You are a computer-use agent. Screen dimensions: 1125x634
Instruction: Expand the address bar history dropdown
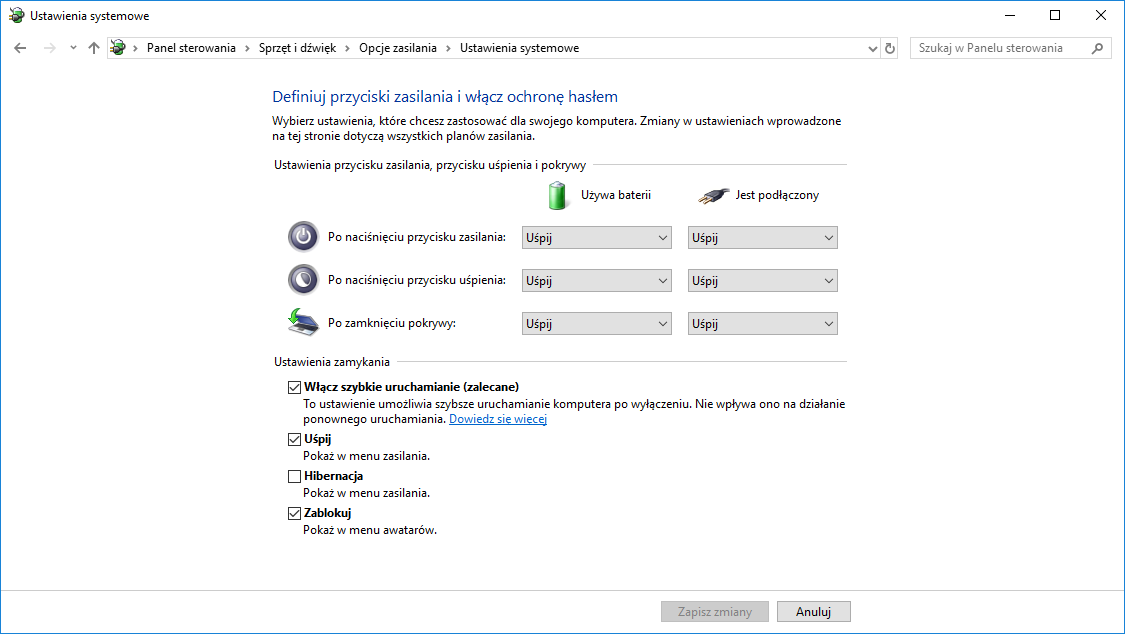pyautogui.click(x=872, y=48)
